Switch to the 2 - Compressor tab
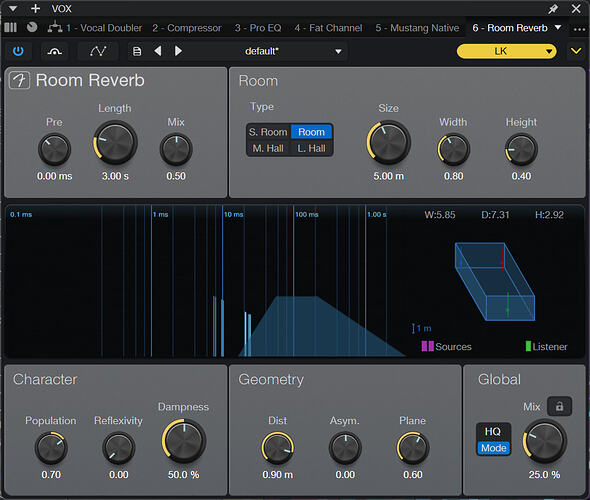 [187, 28]
